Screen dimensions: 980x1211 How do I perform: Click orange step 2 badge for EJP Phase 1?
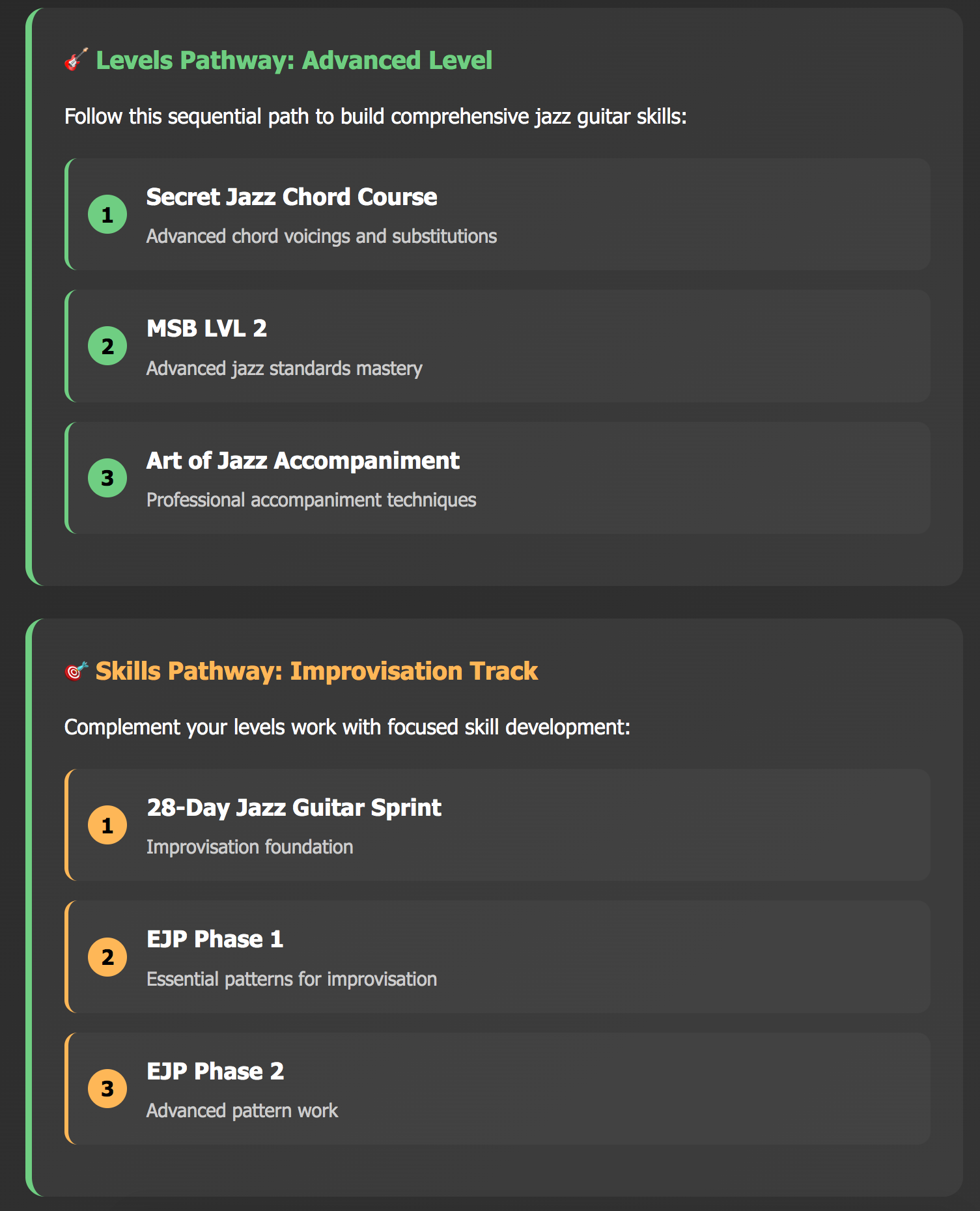pos(107,956)
